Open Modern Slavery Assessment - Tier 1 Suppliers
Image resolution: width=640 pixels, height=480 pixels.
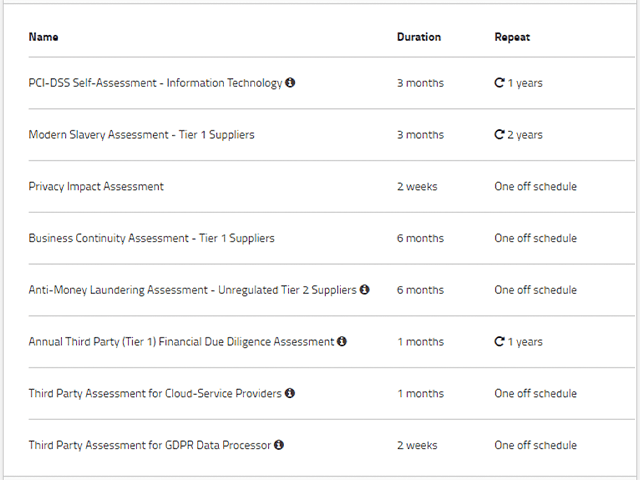tap(141, 135)
